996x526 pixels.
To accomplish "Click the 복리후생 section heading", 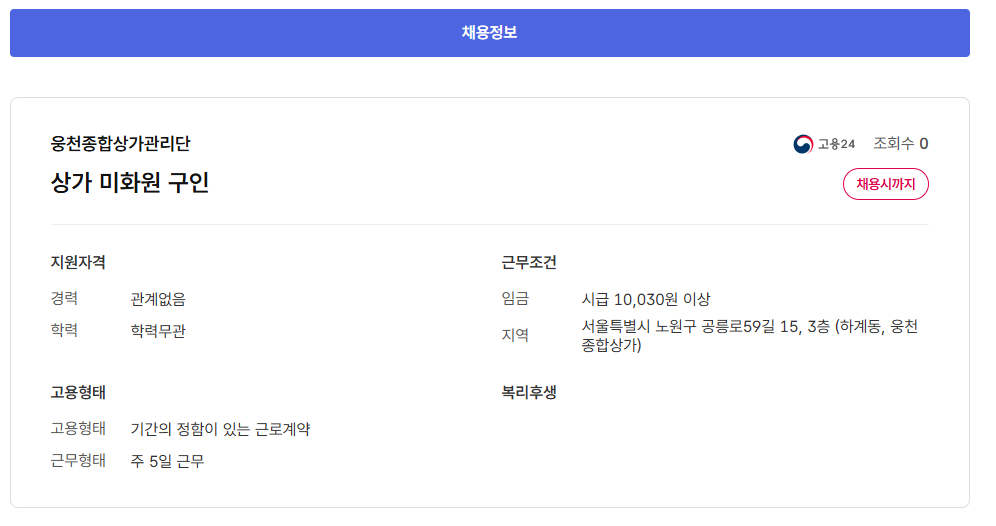I will tap(529, 392).
